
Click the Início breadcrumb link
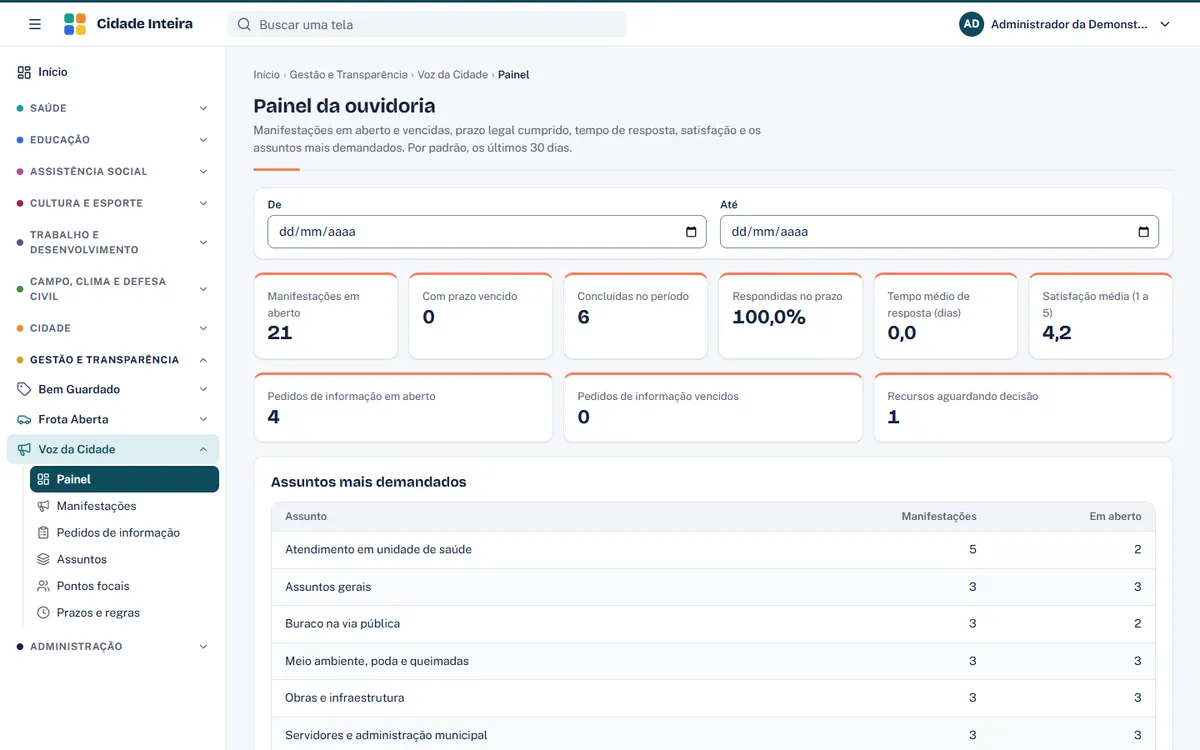(267, 75)
